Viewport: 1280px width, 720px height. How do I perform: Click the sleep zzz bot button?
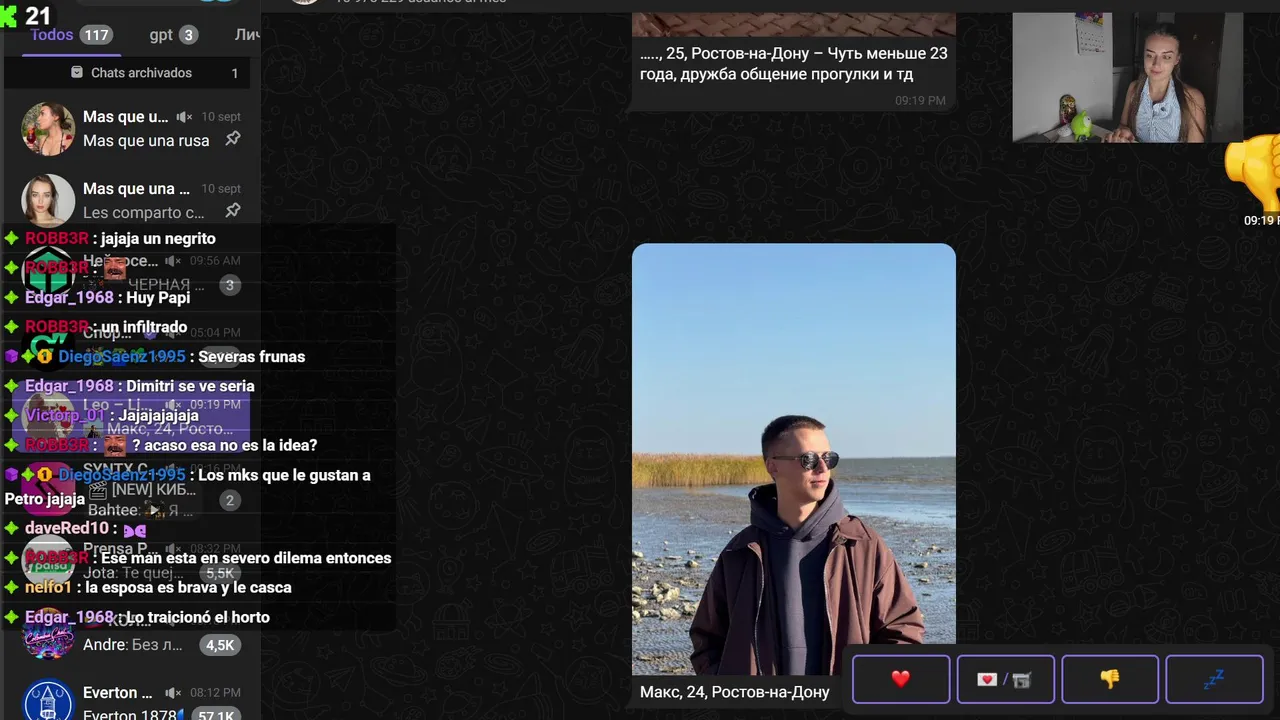[1214, 680]
